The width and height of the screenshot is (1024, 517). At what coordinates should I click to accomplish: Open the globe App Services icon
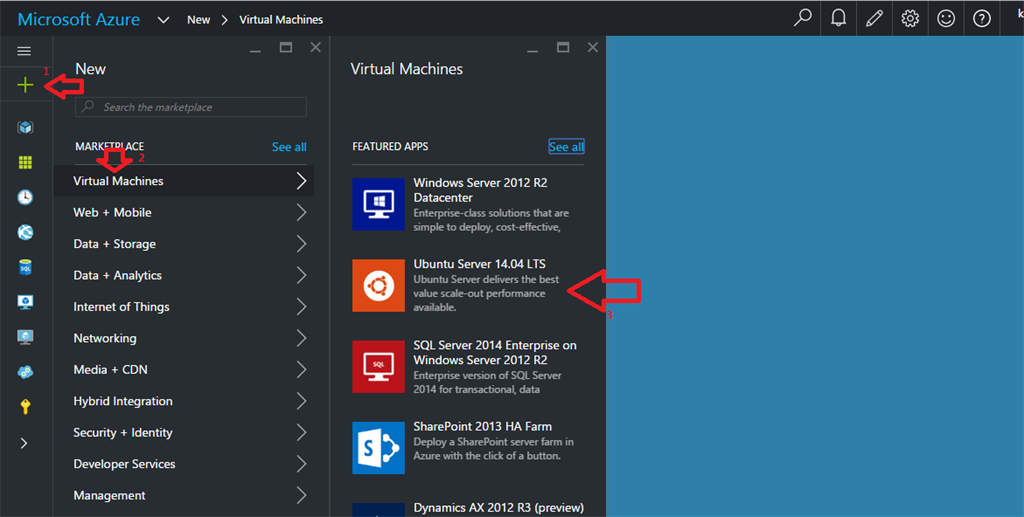pos(25,232)
